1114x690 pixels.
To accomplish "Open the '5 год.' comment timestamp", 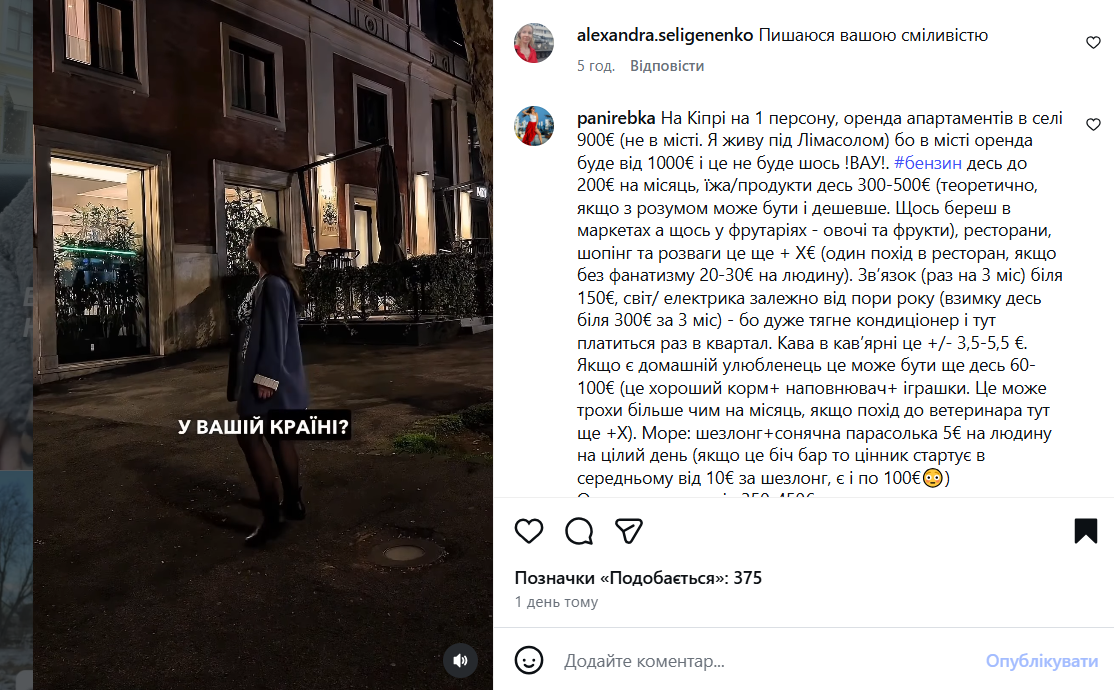I will tap(595, 65).
